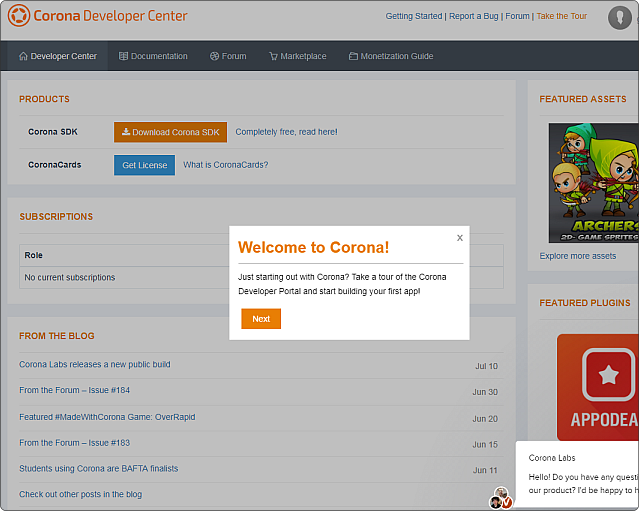639x511 pixels.
Task: Open the user profile avatar icon
Action: (x=619, y=18)
